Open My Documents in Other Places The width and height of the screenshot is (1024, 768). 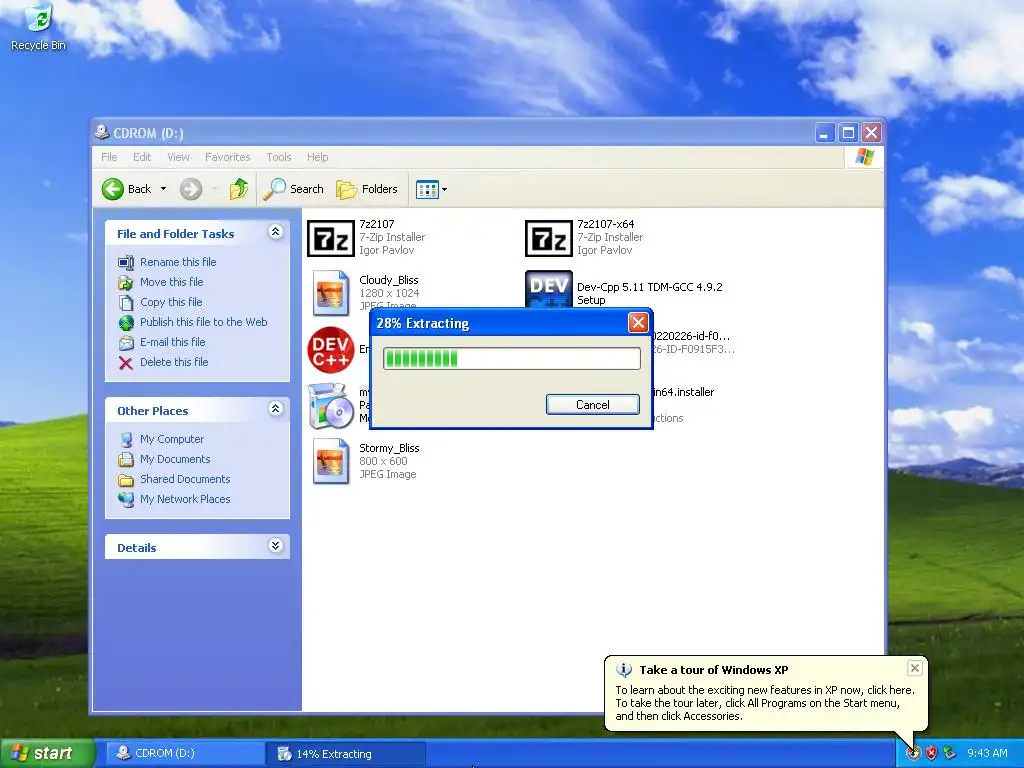[x=175, y=459]
